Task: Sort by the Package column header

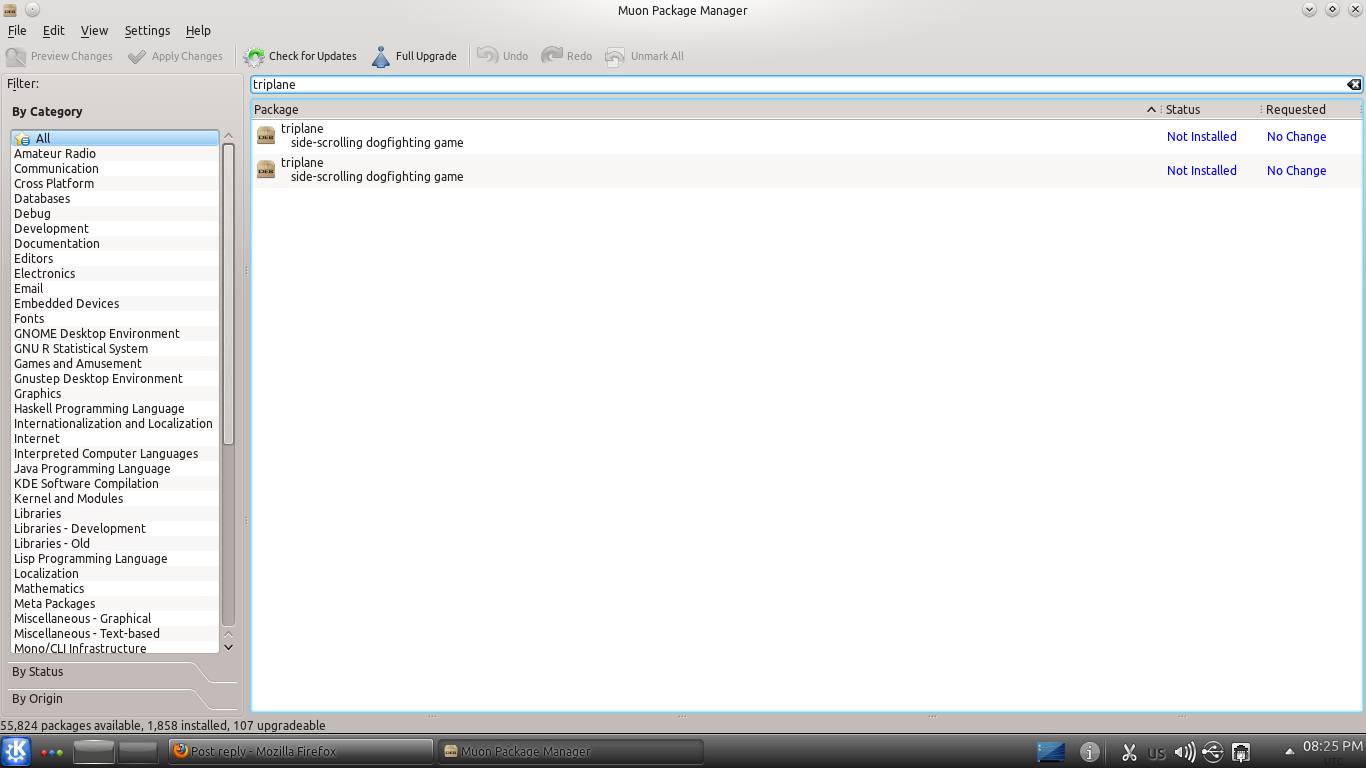Action: pos(700,110)
